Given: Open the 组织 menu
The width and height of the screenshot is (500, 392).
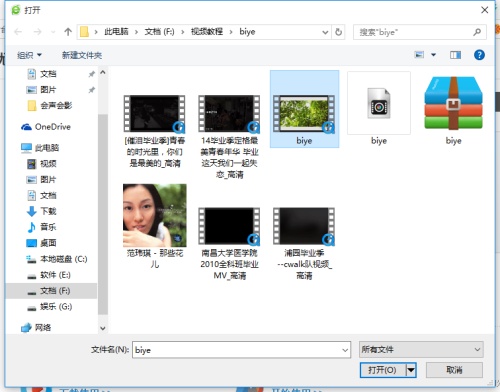Looking at the screenshot, I should point(29,55).
